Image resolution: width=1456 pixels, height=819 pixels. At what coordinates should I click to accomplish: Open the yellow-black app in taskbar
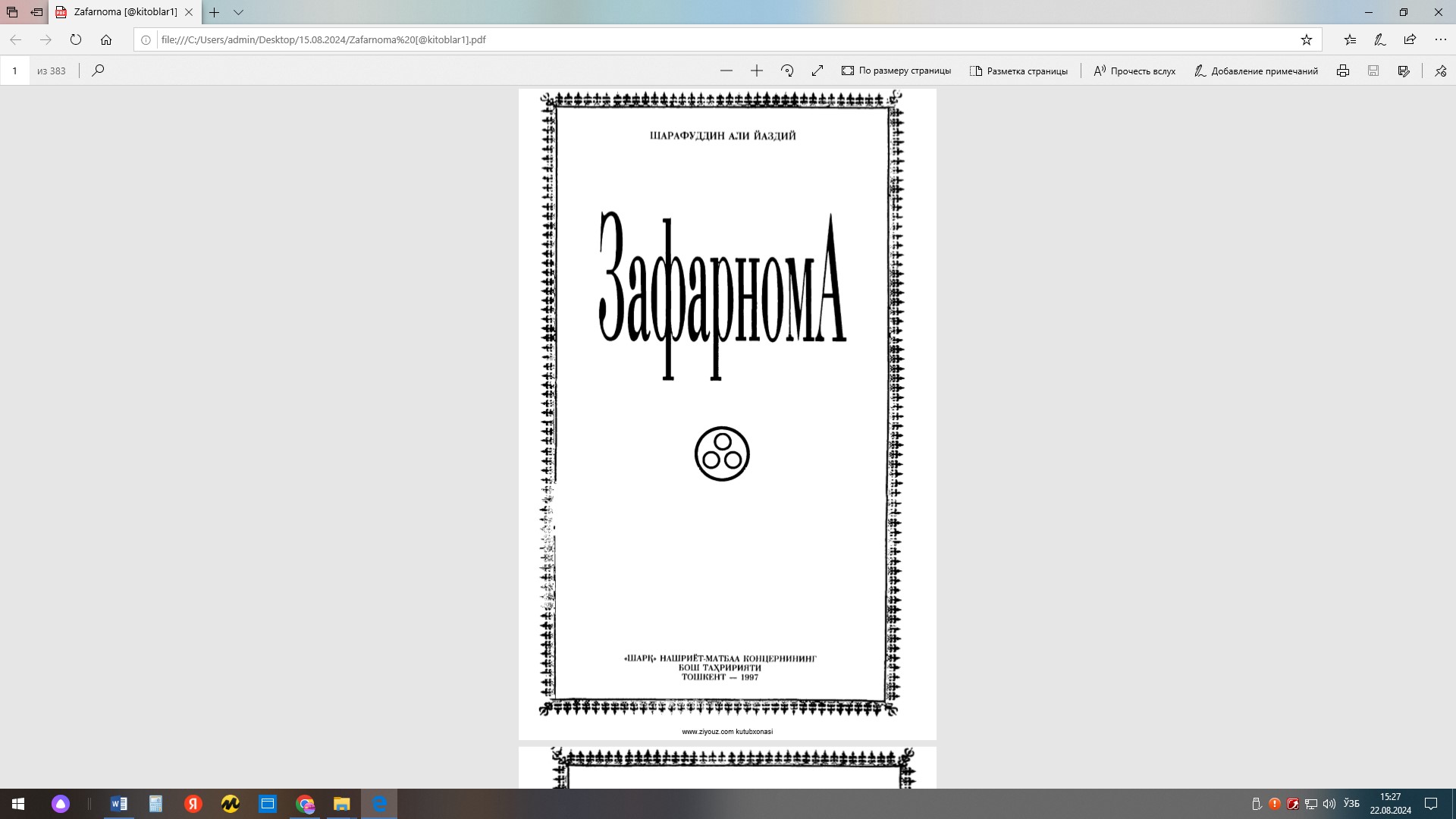(231, 804)
